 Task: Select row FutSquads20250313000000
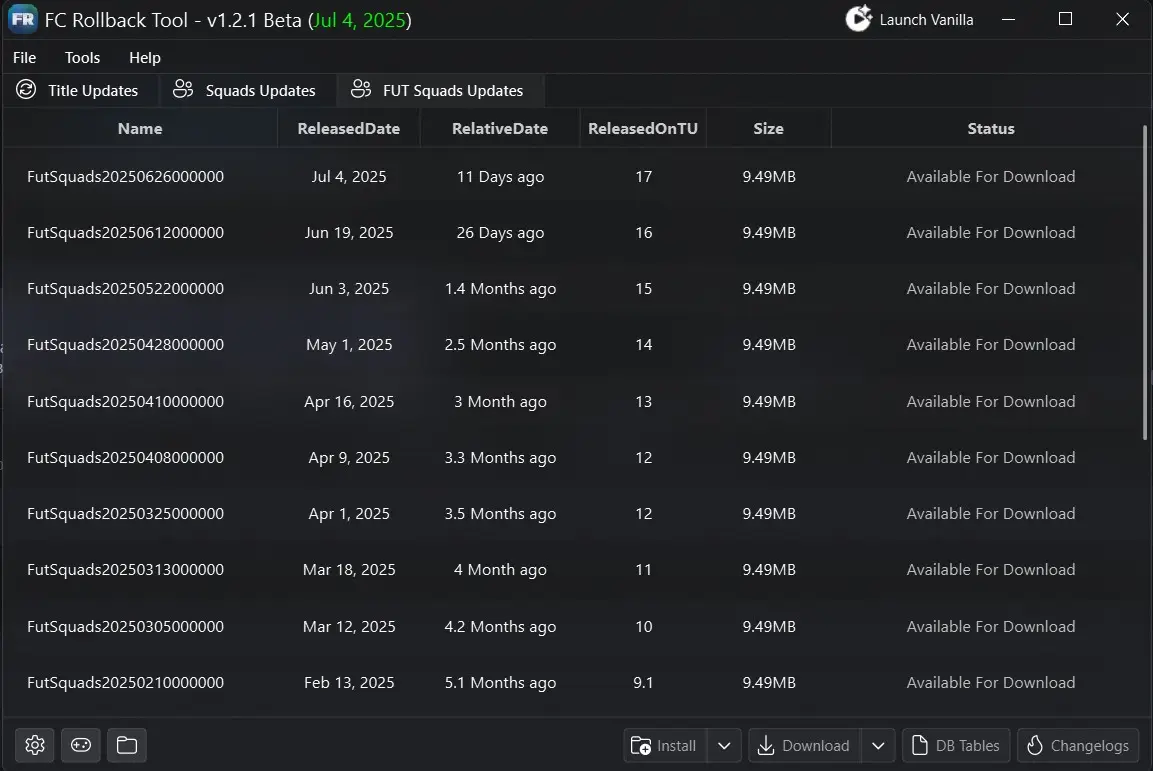pos(572,570)
